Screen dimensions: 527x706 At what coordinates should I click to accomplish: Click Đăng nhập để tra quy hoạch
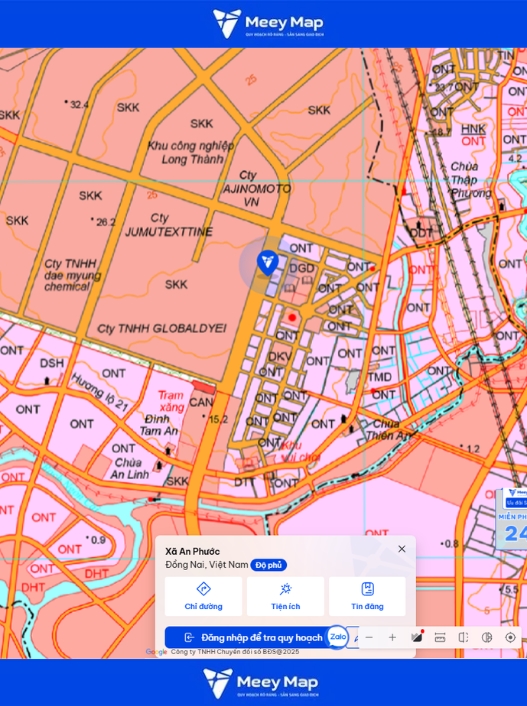(x=254, y=638)
